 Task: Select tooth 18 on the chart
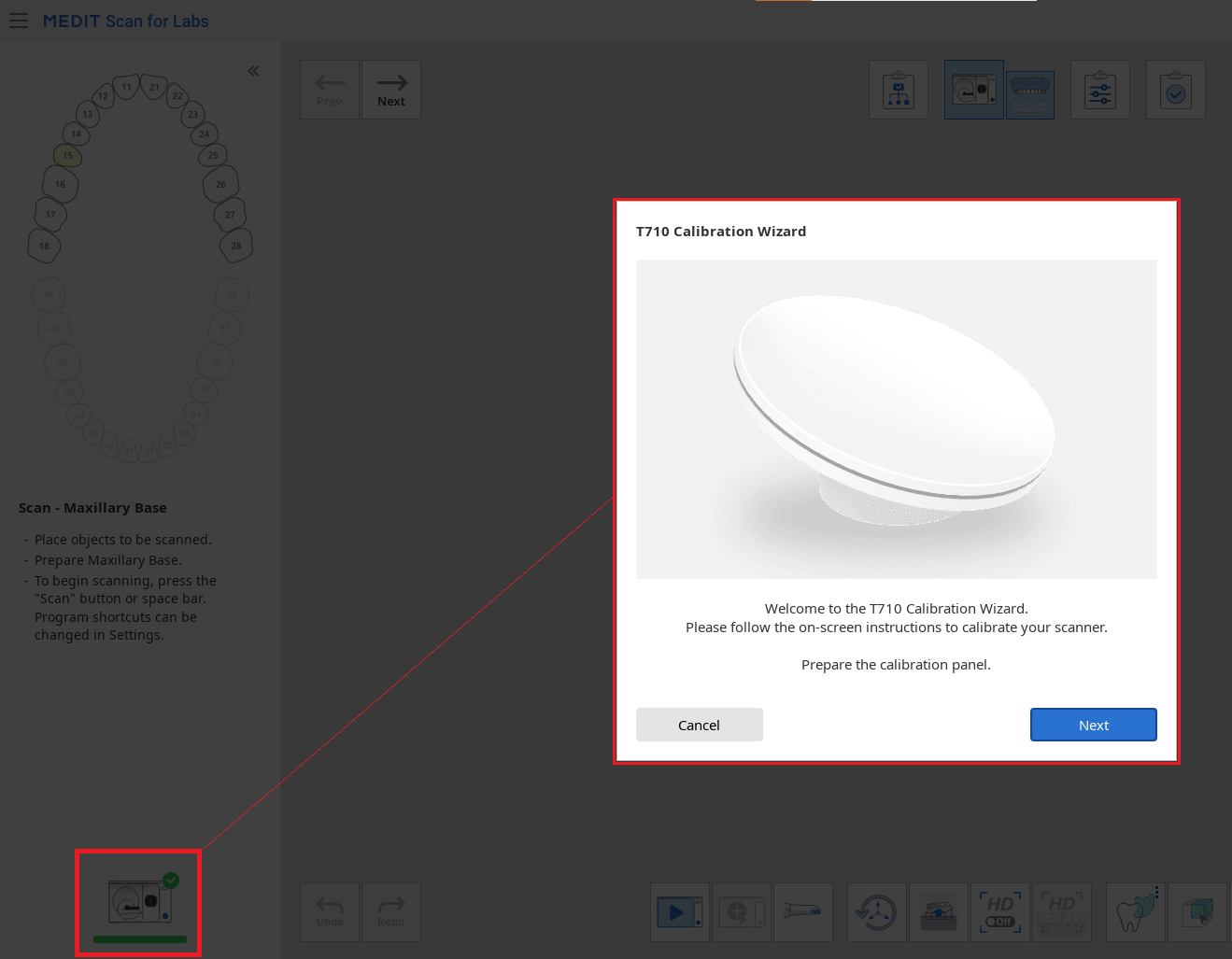tap(44, 247)
